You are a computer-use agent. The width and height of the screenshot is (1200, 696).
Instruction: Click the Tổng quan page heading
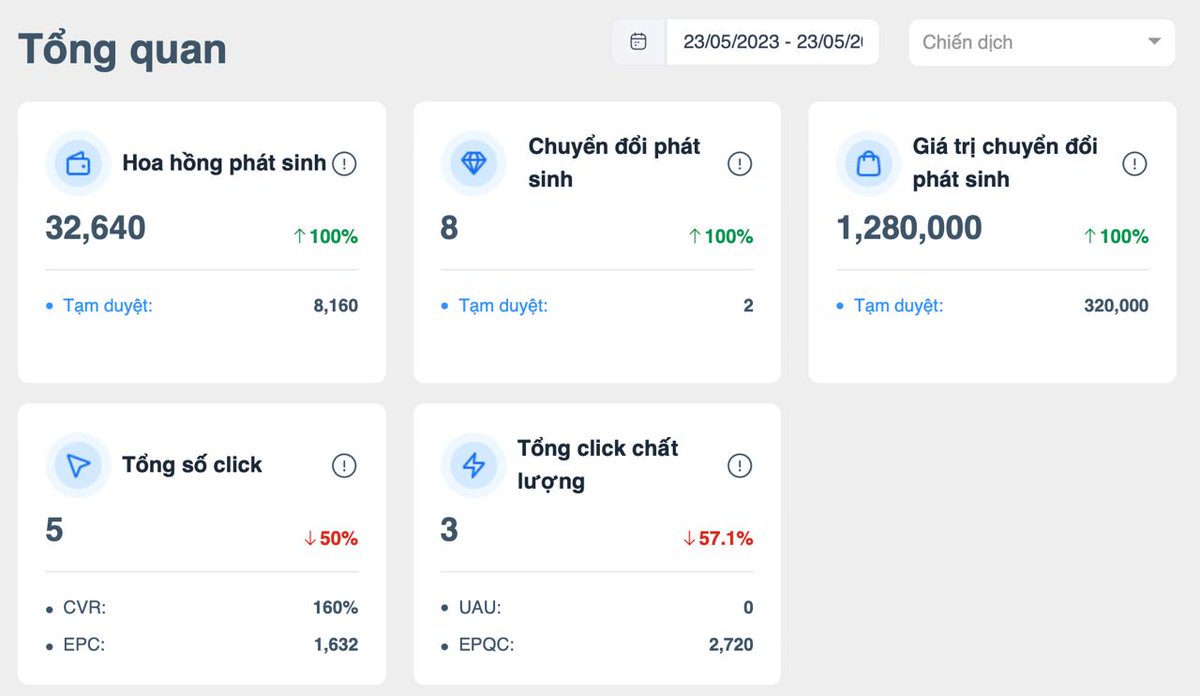click(122, 48)
